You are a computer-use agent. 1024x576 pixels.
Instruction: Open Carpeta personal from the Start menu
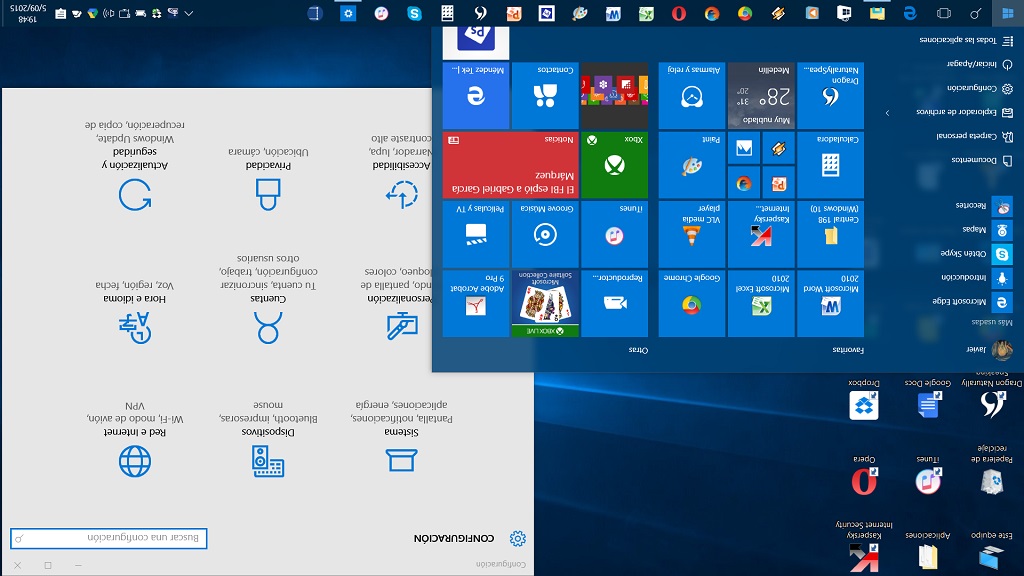(x=974, y=136)
